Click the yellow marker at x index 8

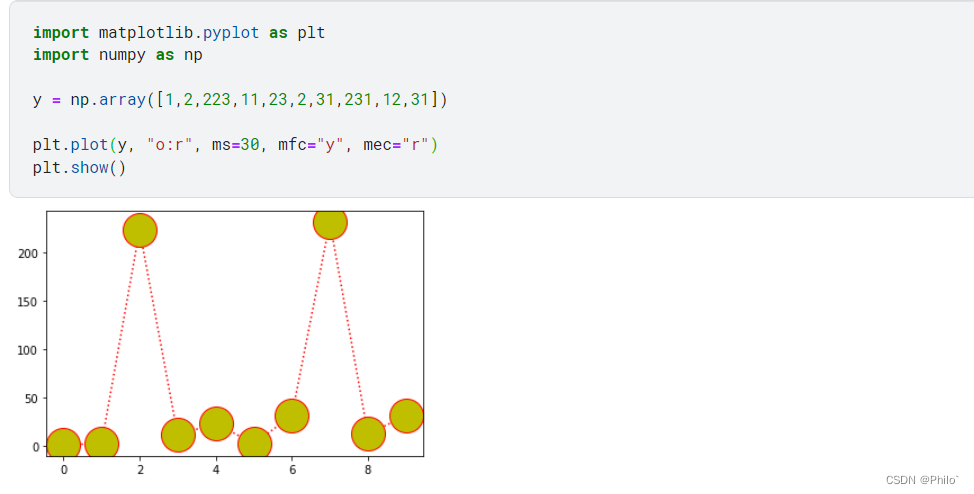tap(368, 434)
